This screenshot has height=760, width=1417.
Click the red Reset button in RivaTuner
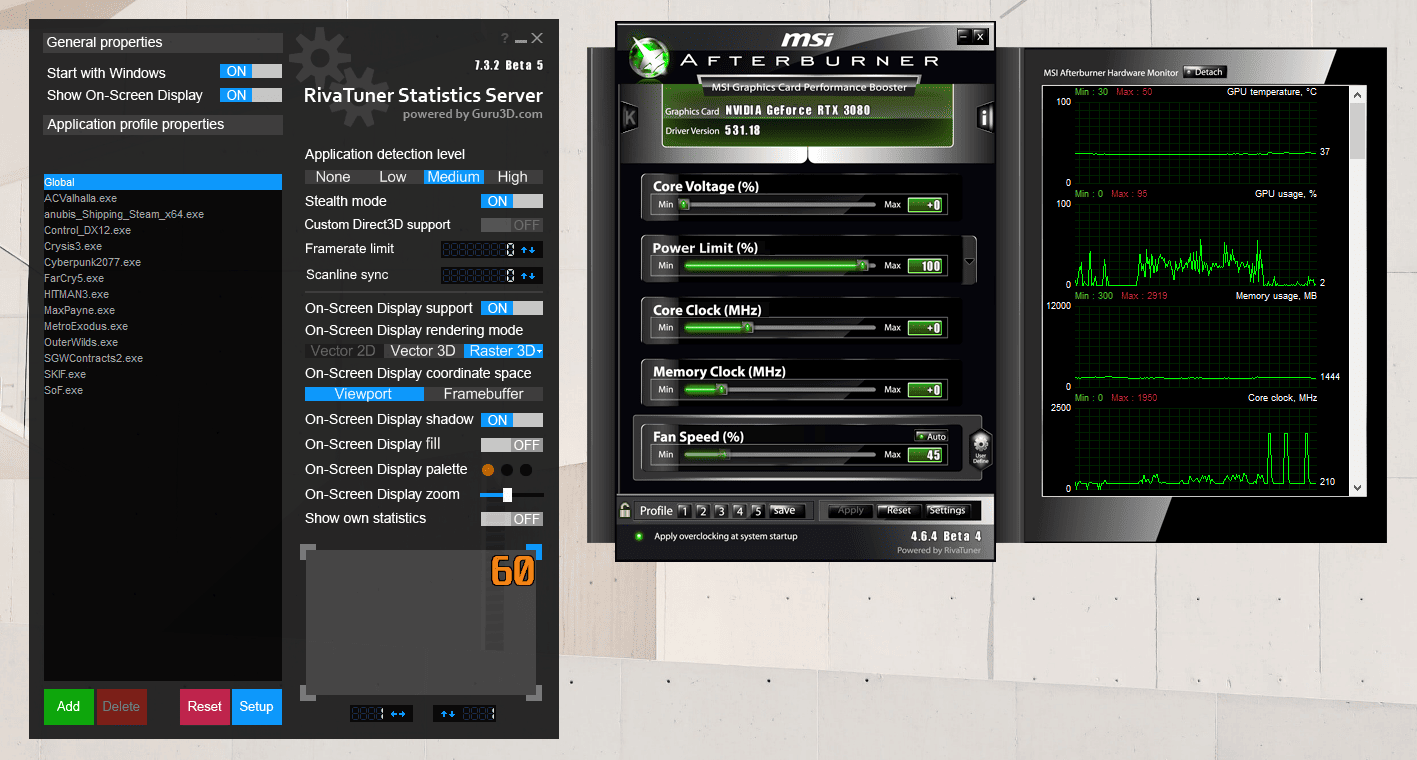pyautogui.click(x=205, y=707)
